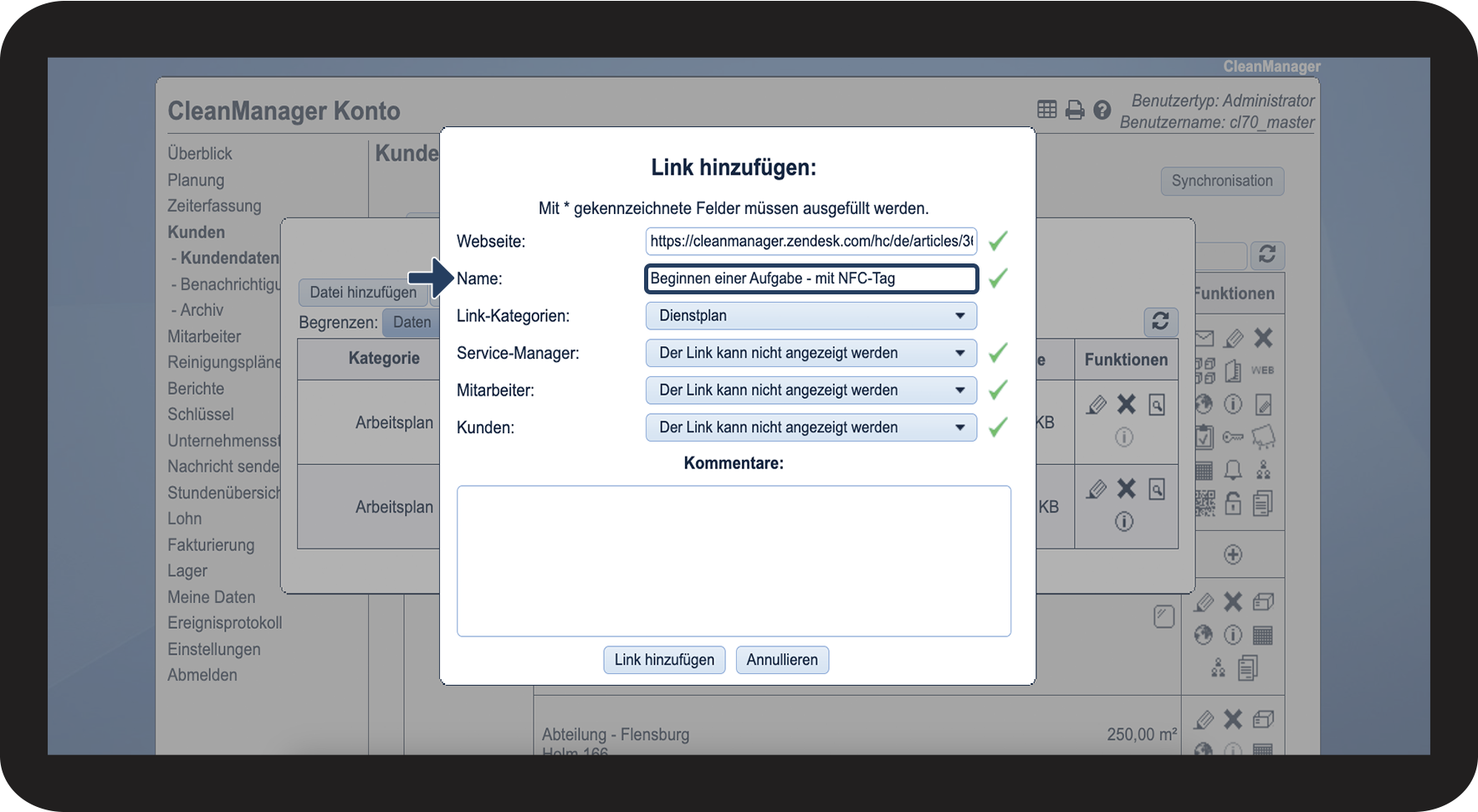Open Überblick in the sidebar menu

[x=200, y=154]
